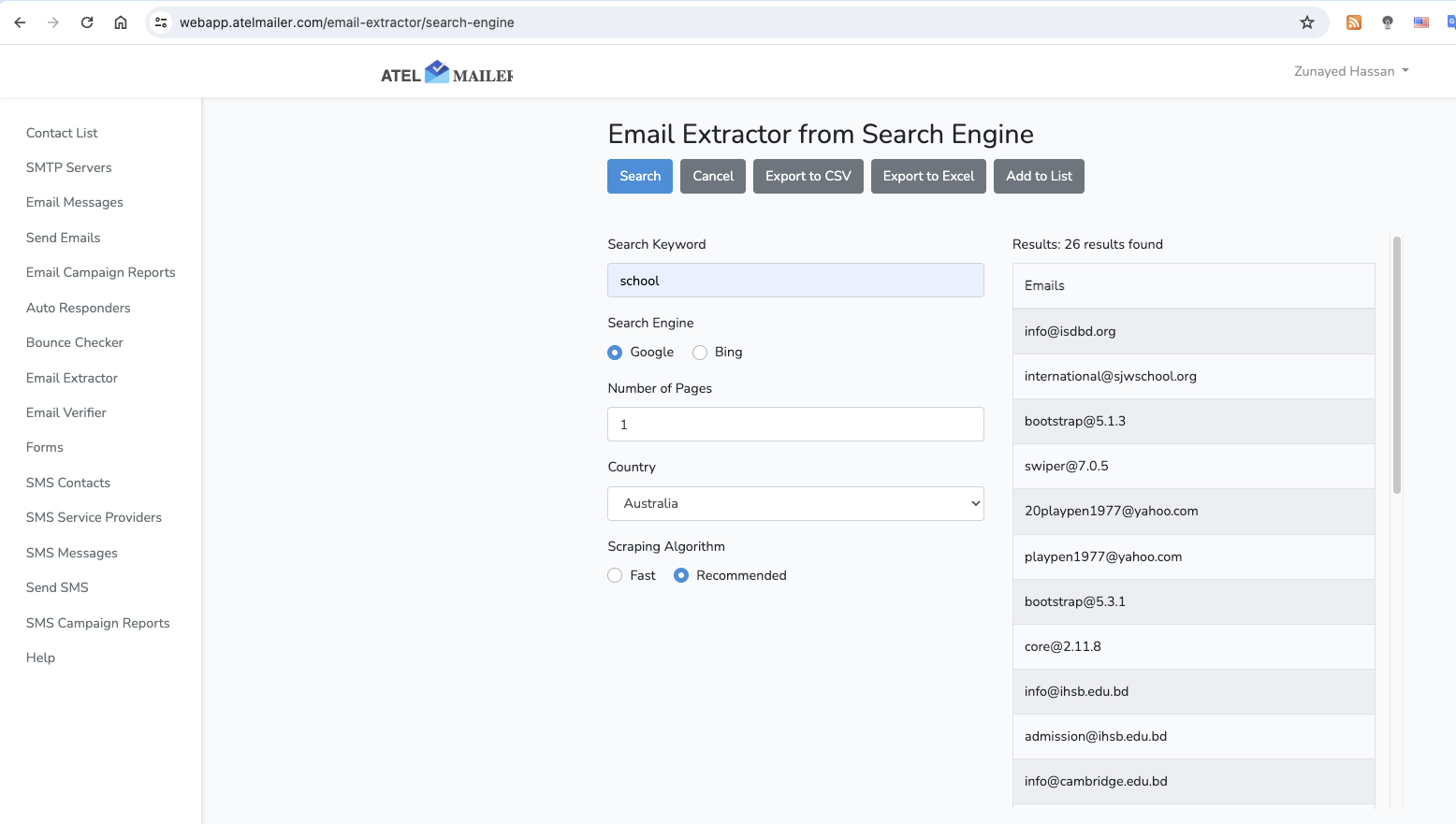
Task: Reload the current page
Action: coord(87,22)
